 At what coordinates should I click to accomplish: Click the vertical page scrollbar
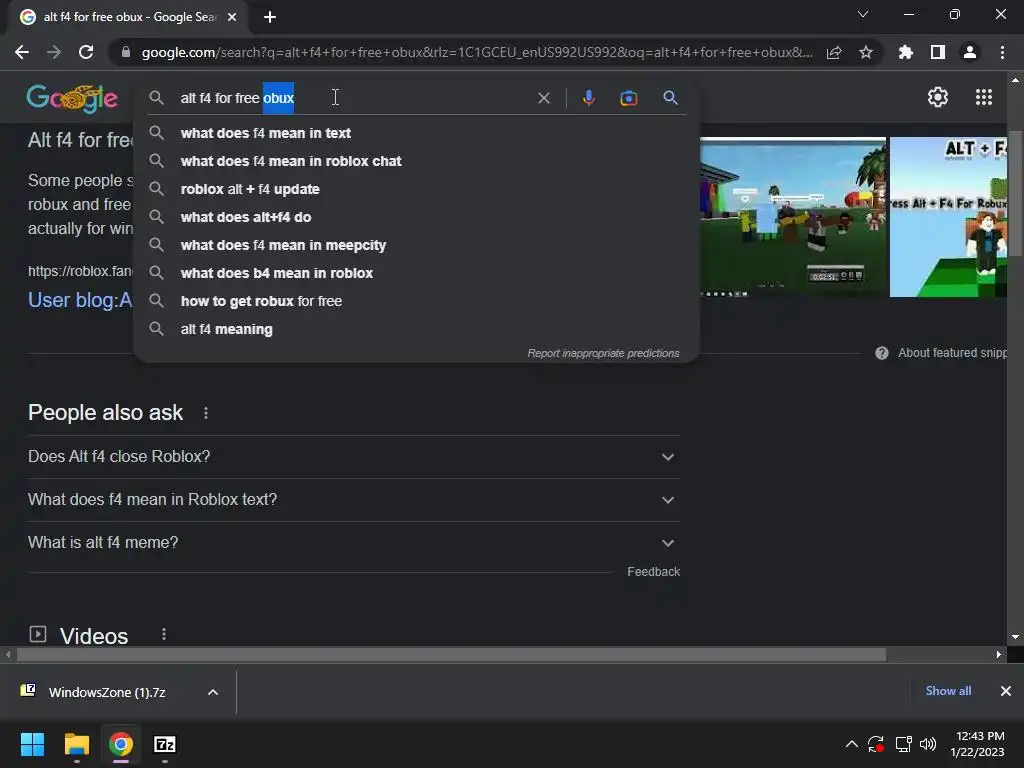click(1015, 193)
